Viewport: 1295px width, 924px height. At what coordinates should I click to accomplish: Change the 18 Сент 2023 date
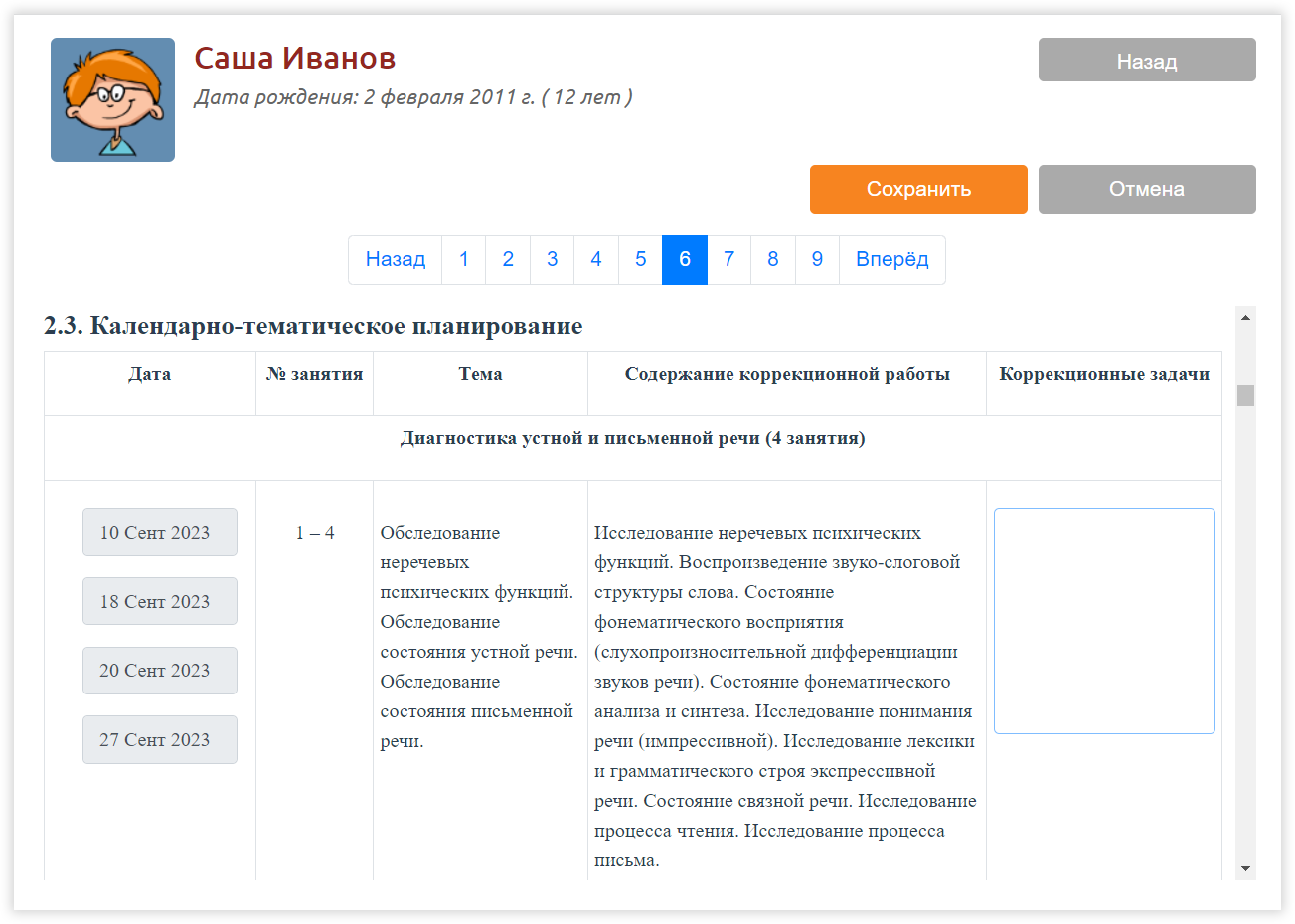(x=159, y=601)
